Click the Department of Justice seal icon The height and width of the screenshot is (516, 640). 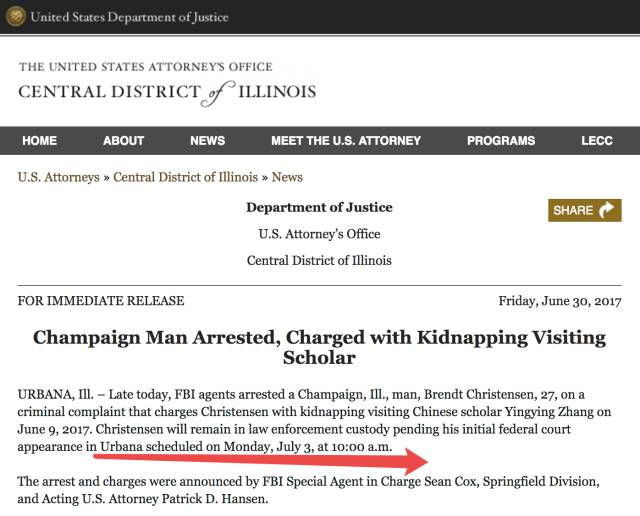[x=15, y=17]
